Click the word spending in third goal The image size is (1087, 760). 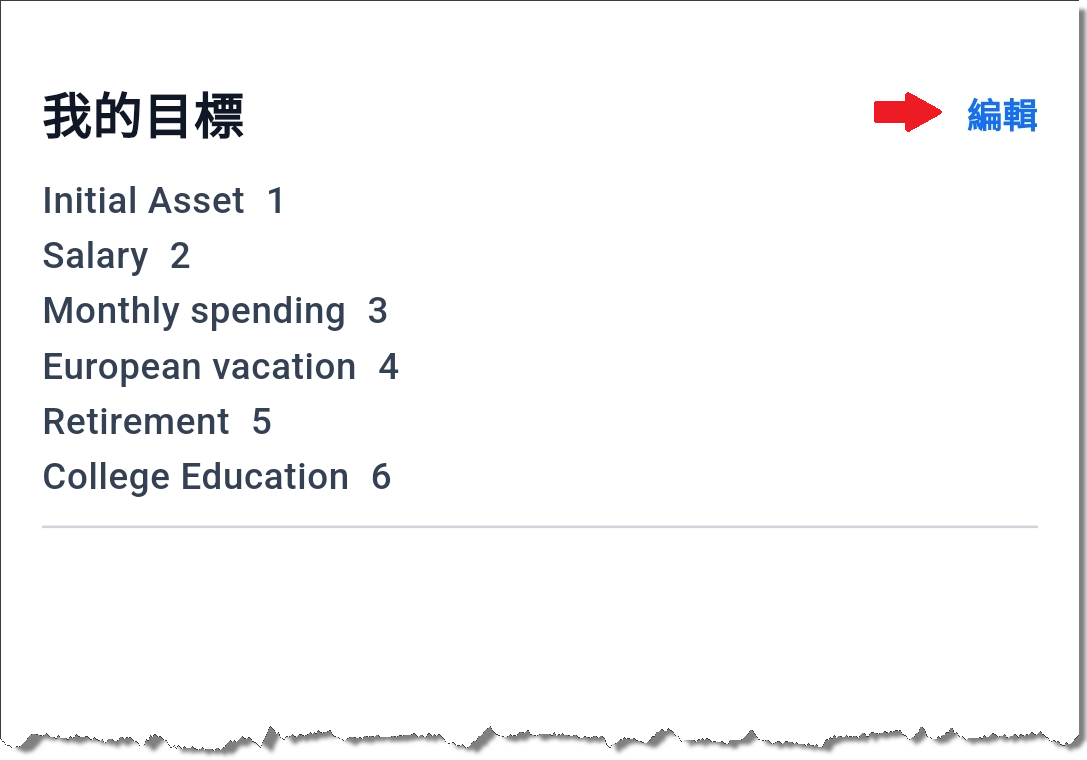268,312
